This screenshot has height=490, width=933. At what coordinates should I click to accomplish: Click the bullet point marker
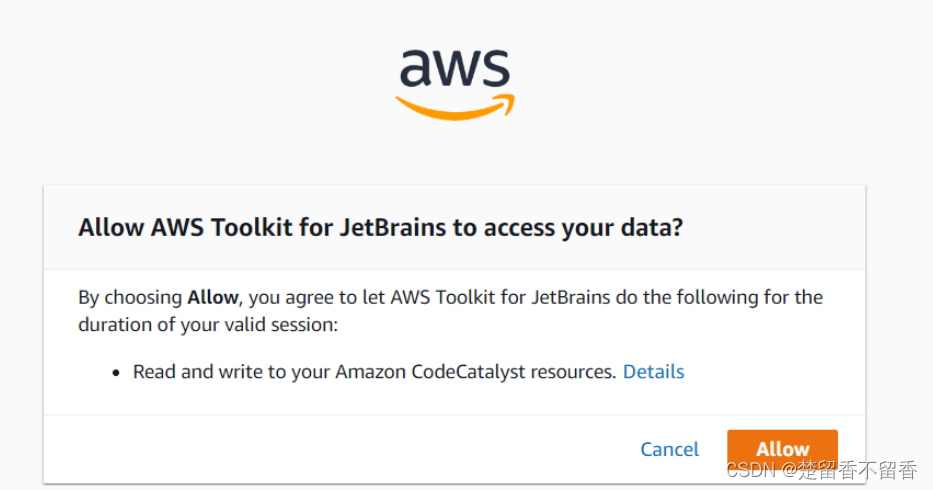[118, 372]
